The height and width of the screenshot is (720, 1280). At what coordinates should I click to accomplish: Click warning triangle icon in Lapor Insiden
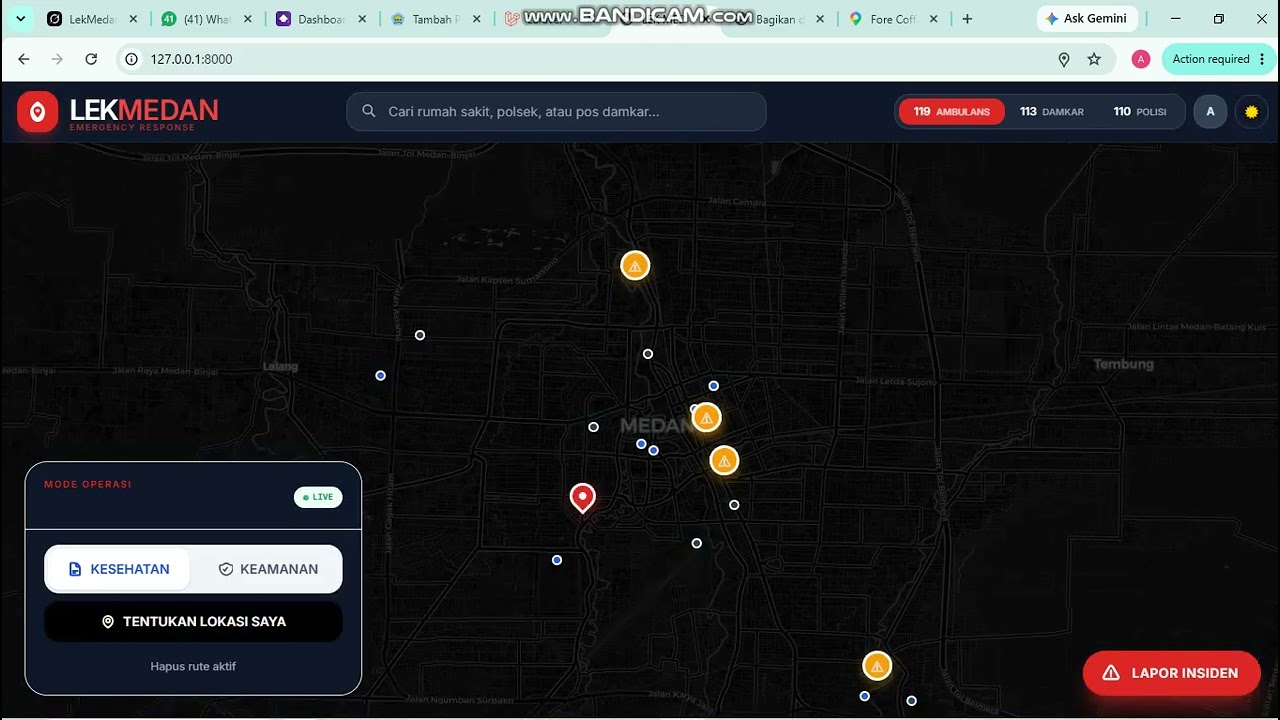1111,673
